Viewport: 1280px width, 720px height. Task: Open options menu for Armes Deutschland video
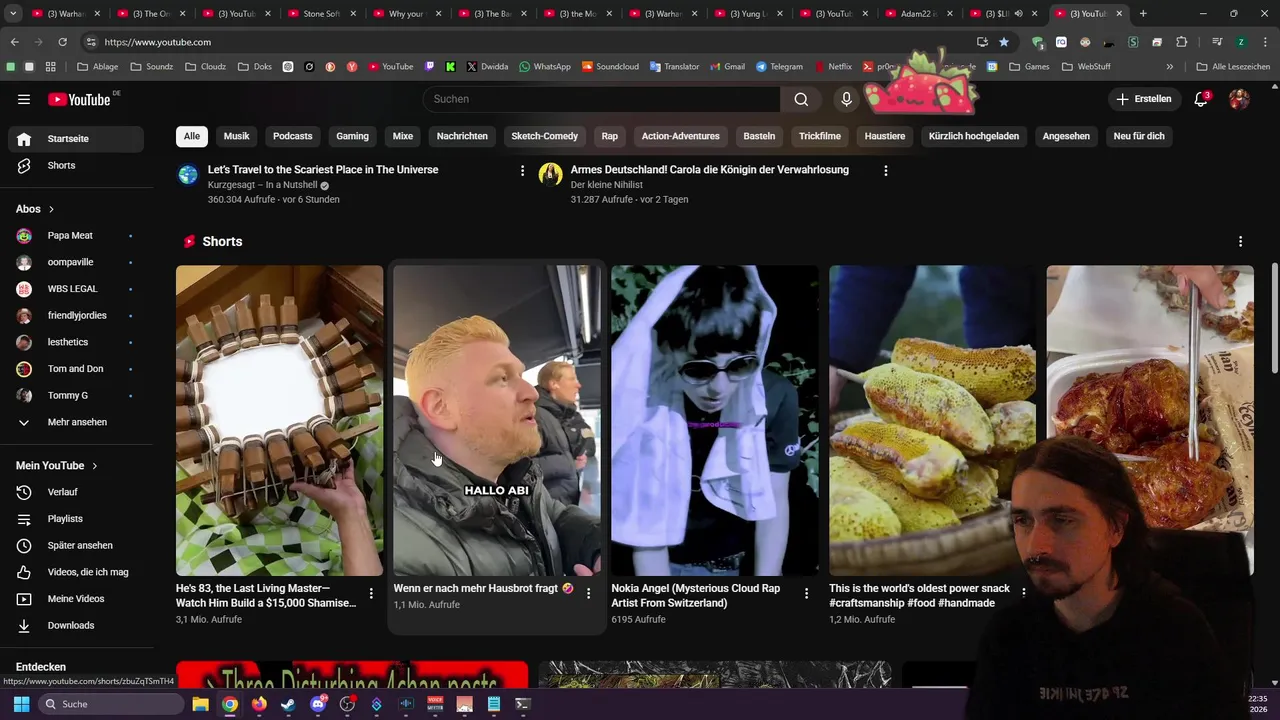885,171
